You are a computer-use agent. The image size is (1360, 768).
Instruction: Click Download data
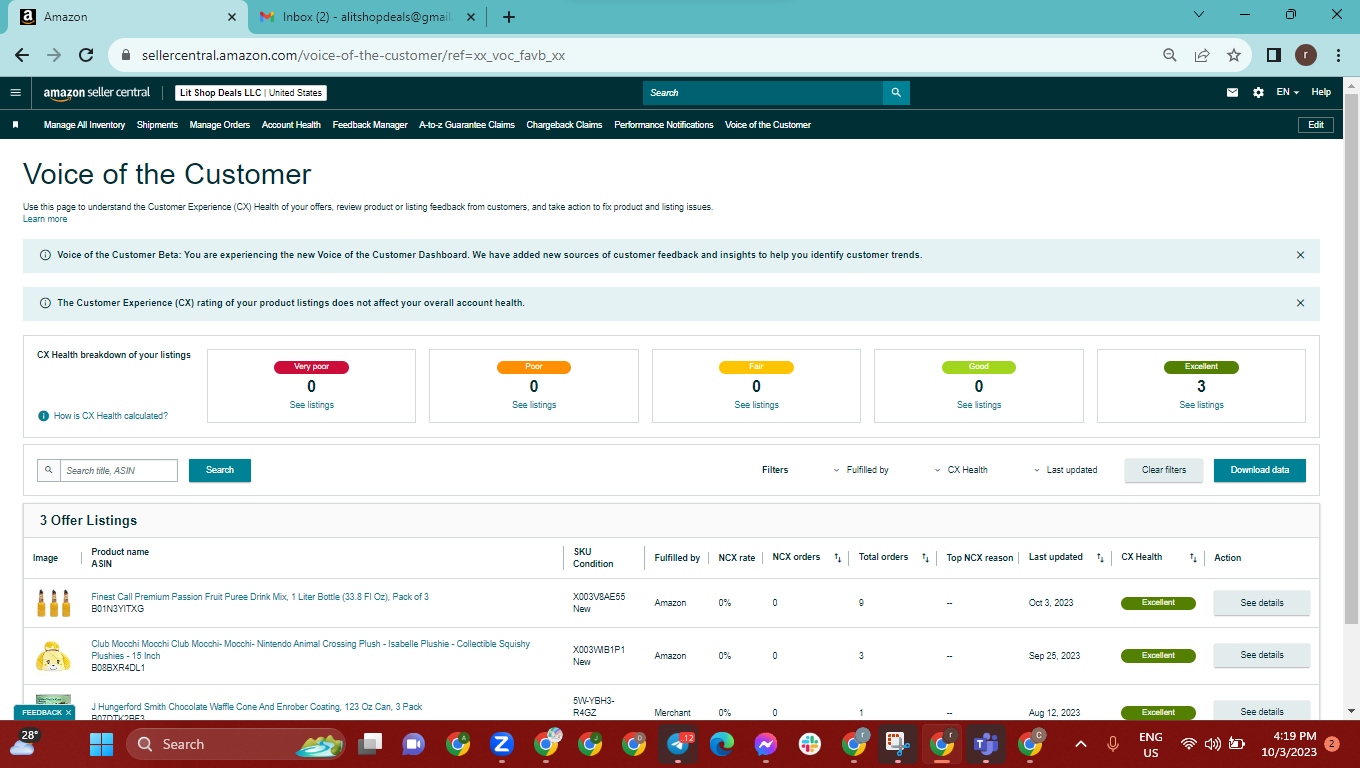[1260, 470]
